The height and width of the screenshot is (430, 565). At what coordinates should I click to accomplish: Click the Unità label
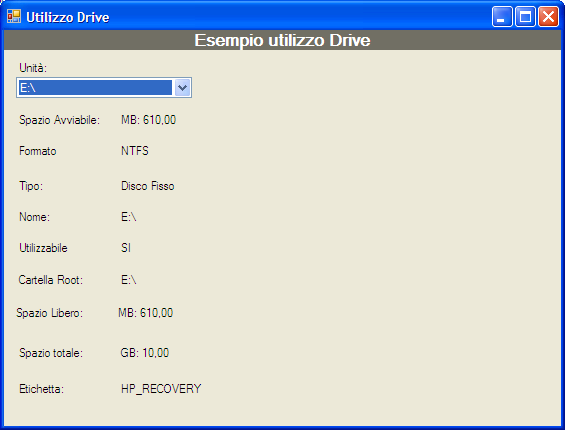pyautogui.click(x=33, y=68)
